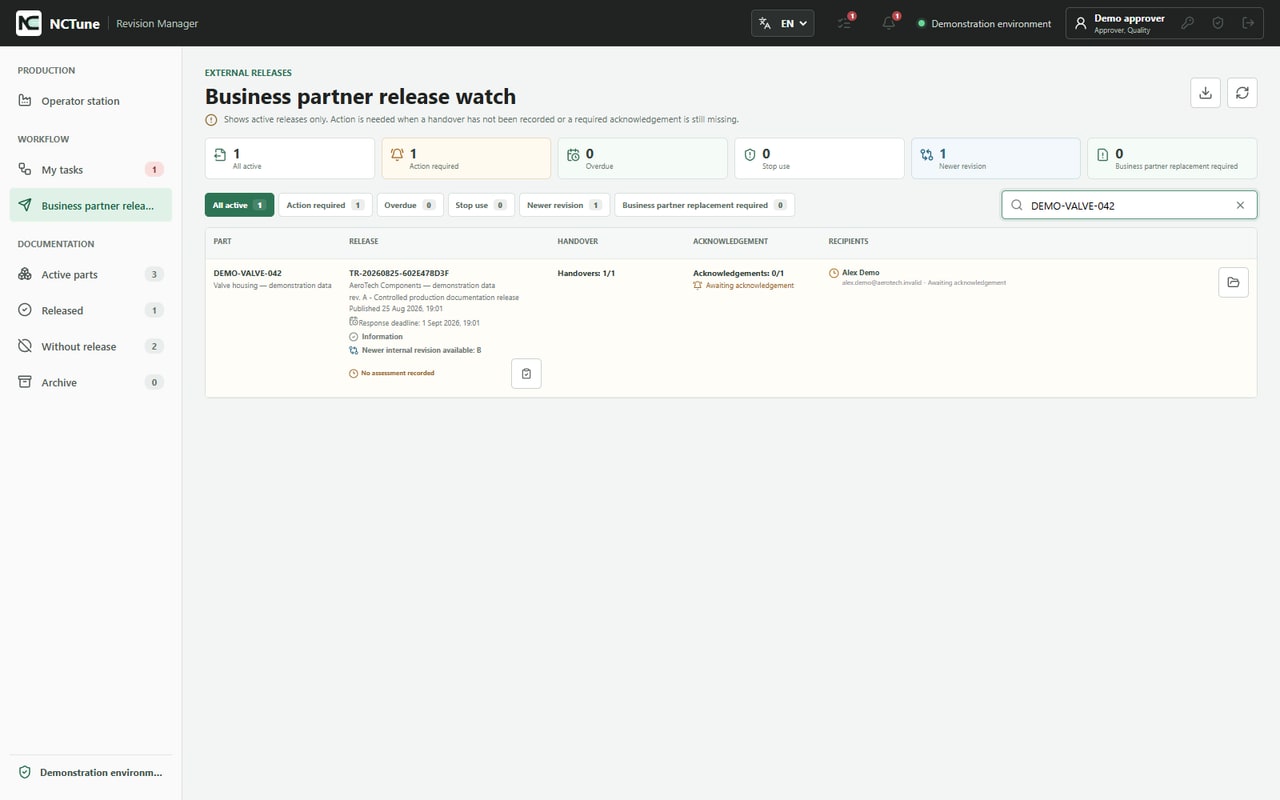Click the ACKNOWLEDGEMENT column header
This screenshot has height=800, width=1280.
pos(730,242)
